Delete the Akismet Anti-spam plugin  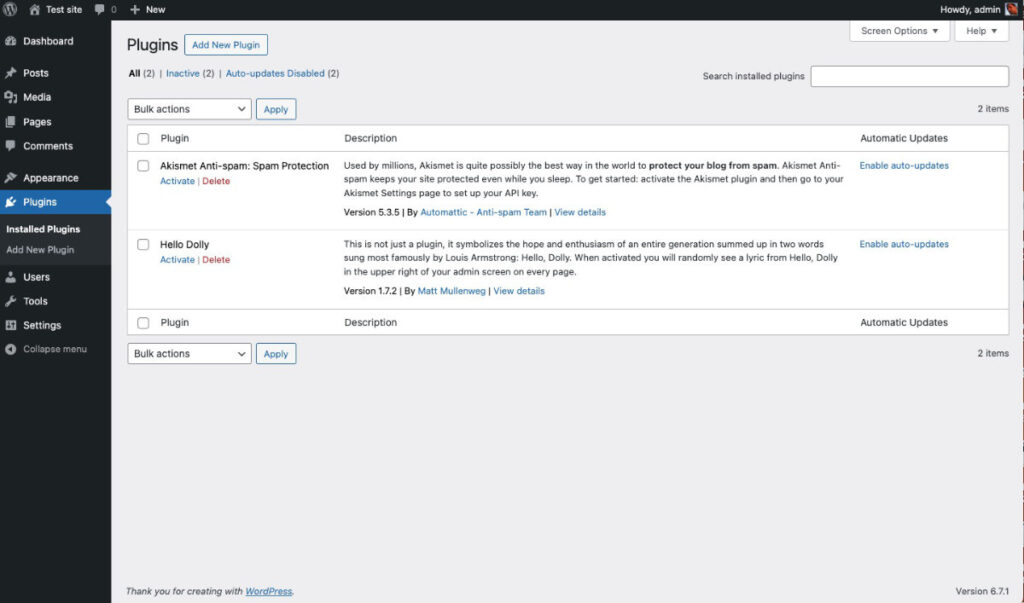point(216,181)
